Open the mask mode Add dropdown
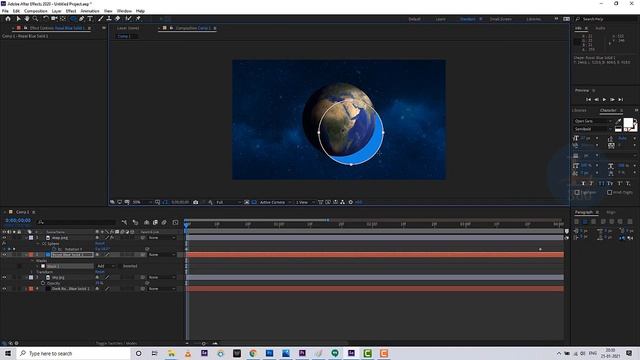 [105, 266]
